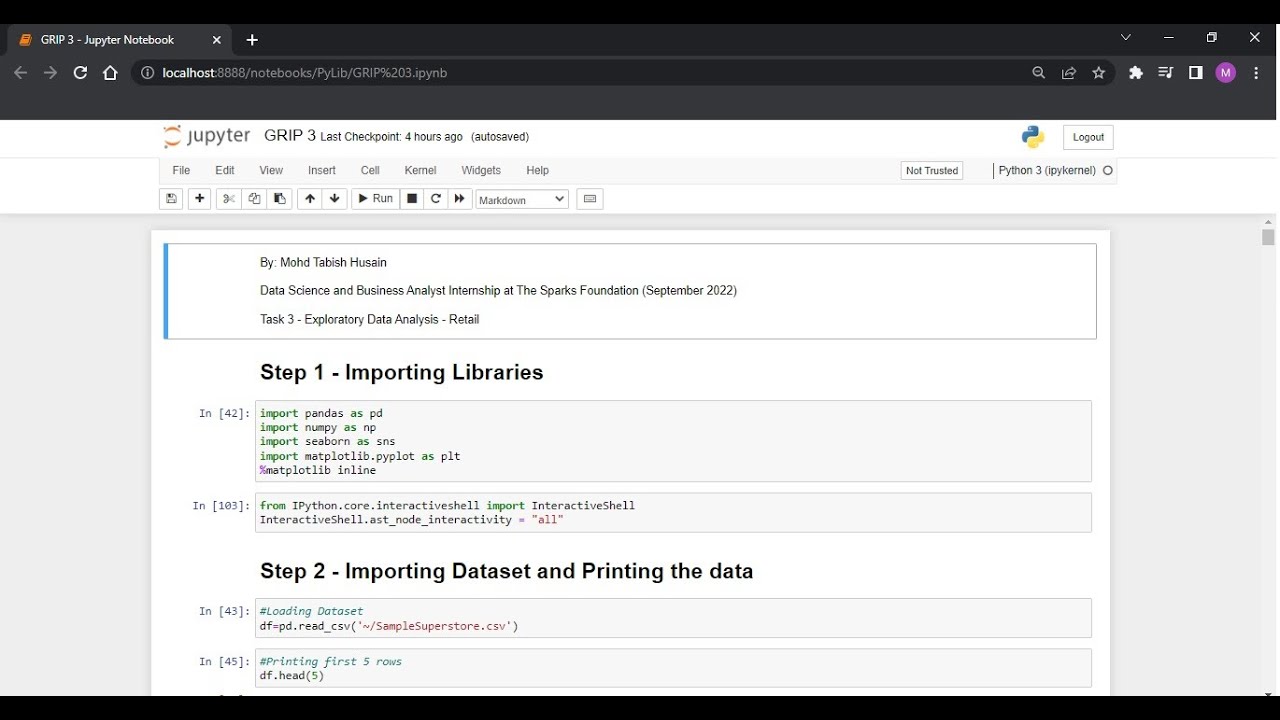The height and width of the screenshot is (720, 1280).
Task: Run the selected cell
Action: (376, 199)
